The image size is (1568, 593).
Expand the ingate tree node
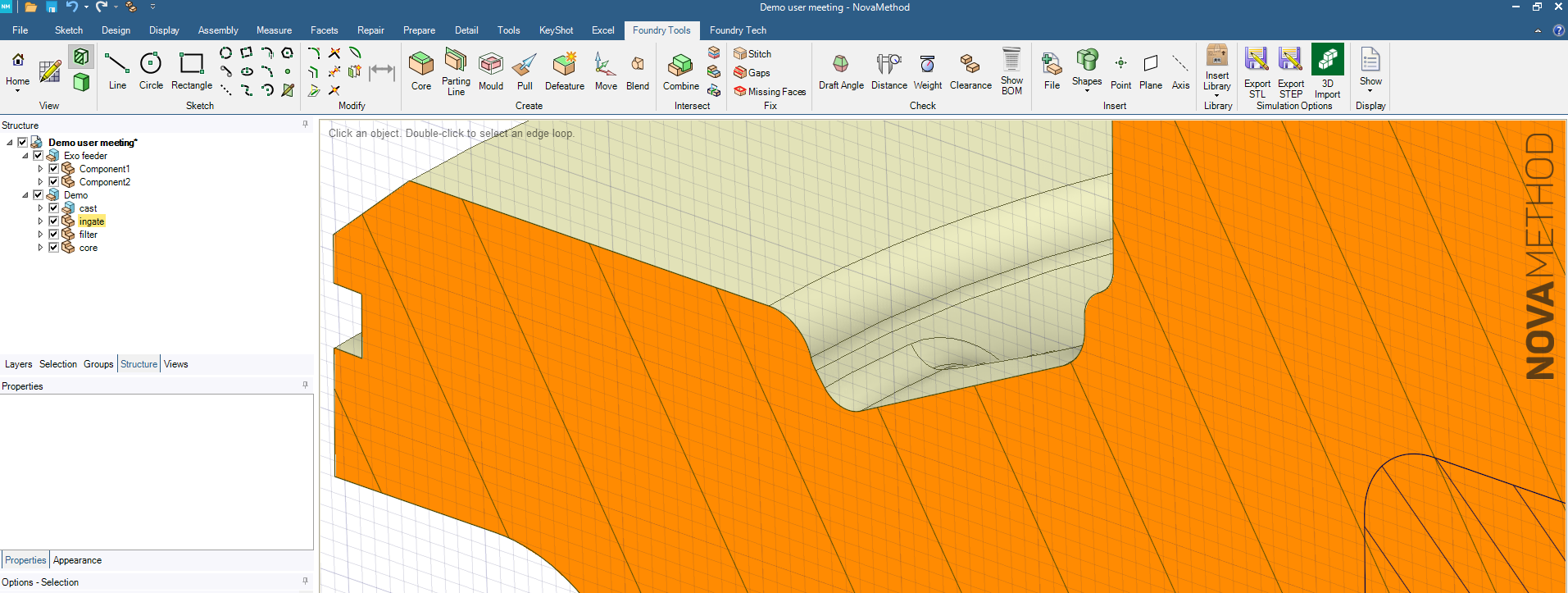(x=40, y=221)
